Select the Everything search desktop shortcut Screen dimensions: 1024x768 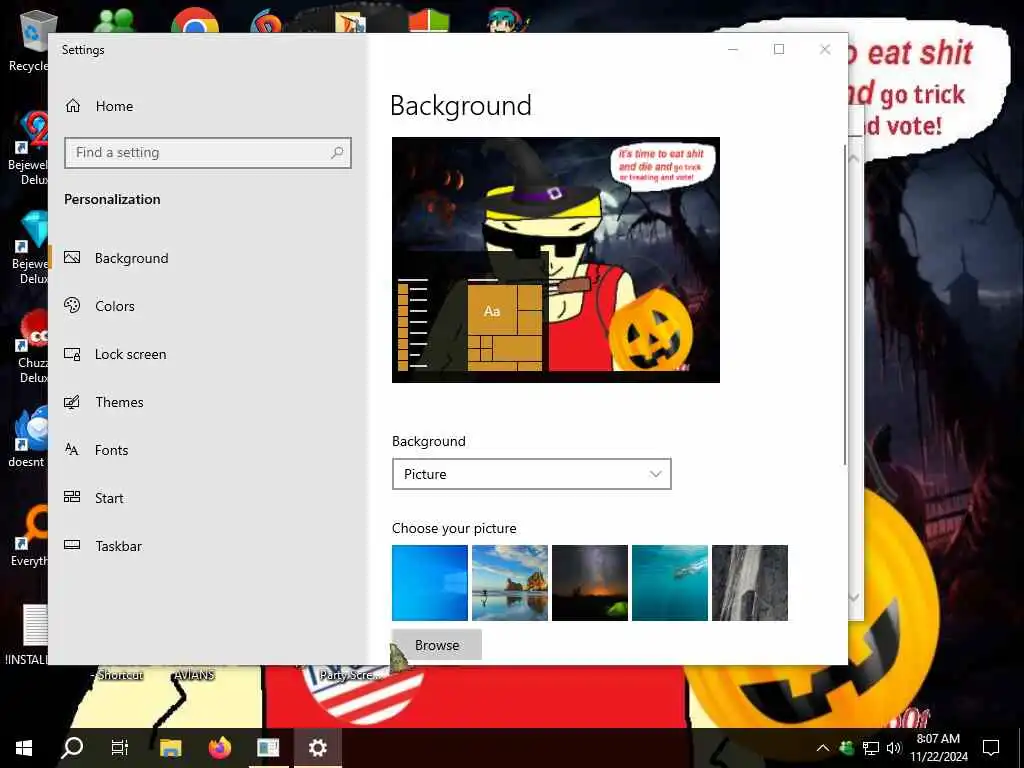pos(27,536)
